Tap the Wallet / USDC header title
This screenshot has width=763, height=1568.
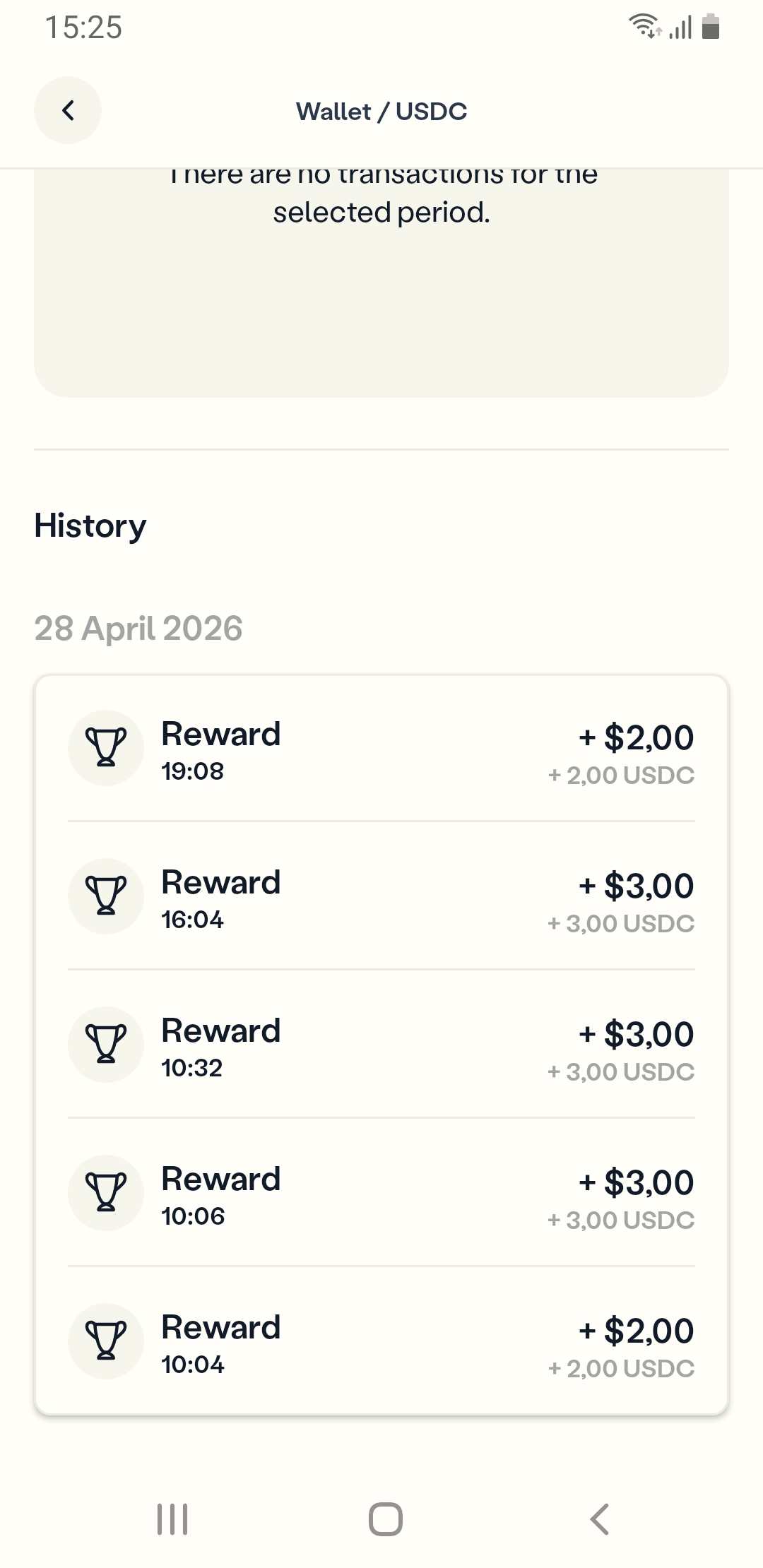pos(381,111)
